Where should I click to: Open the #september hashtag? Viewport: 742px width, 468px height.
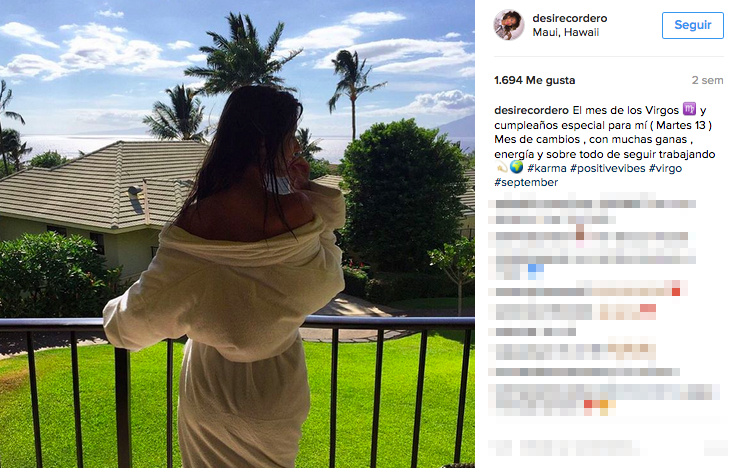526,182
